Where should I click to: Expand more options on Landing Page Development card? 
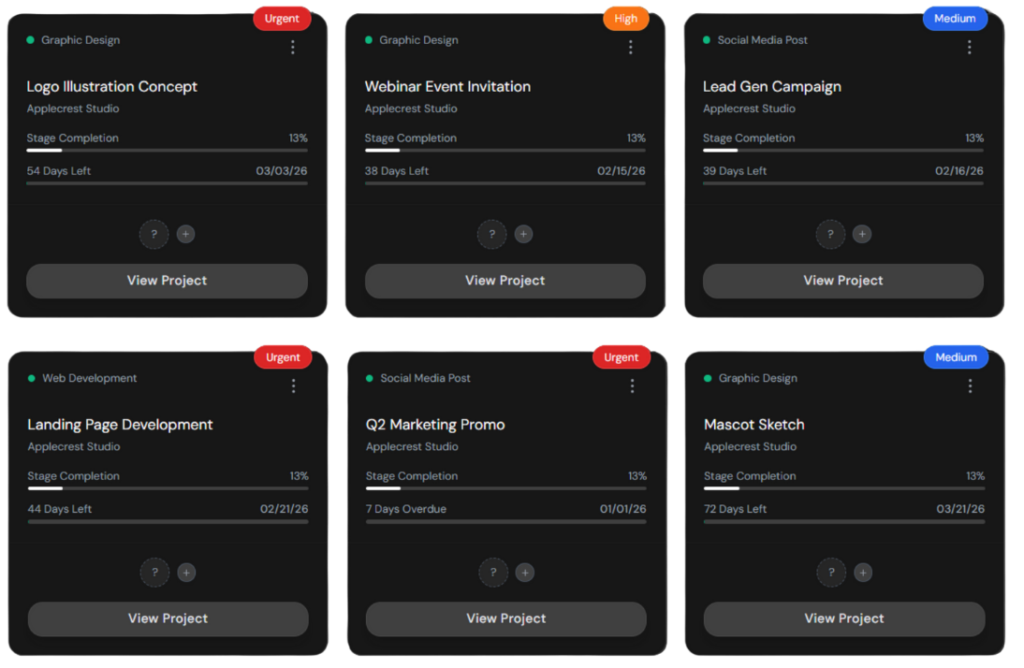[294, 386]
